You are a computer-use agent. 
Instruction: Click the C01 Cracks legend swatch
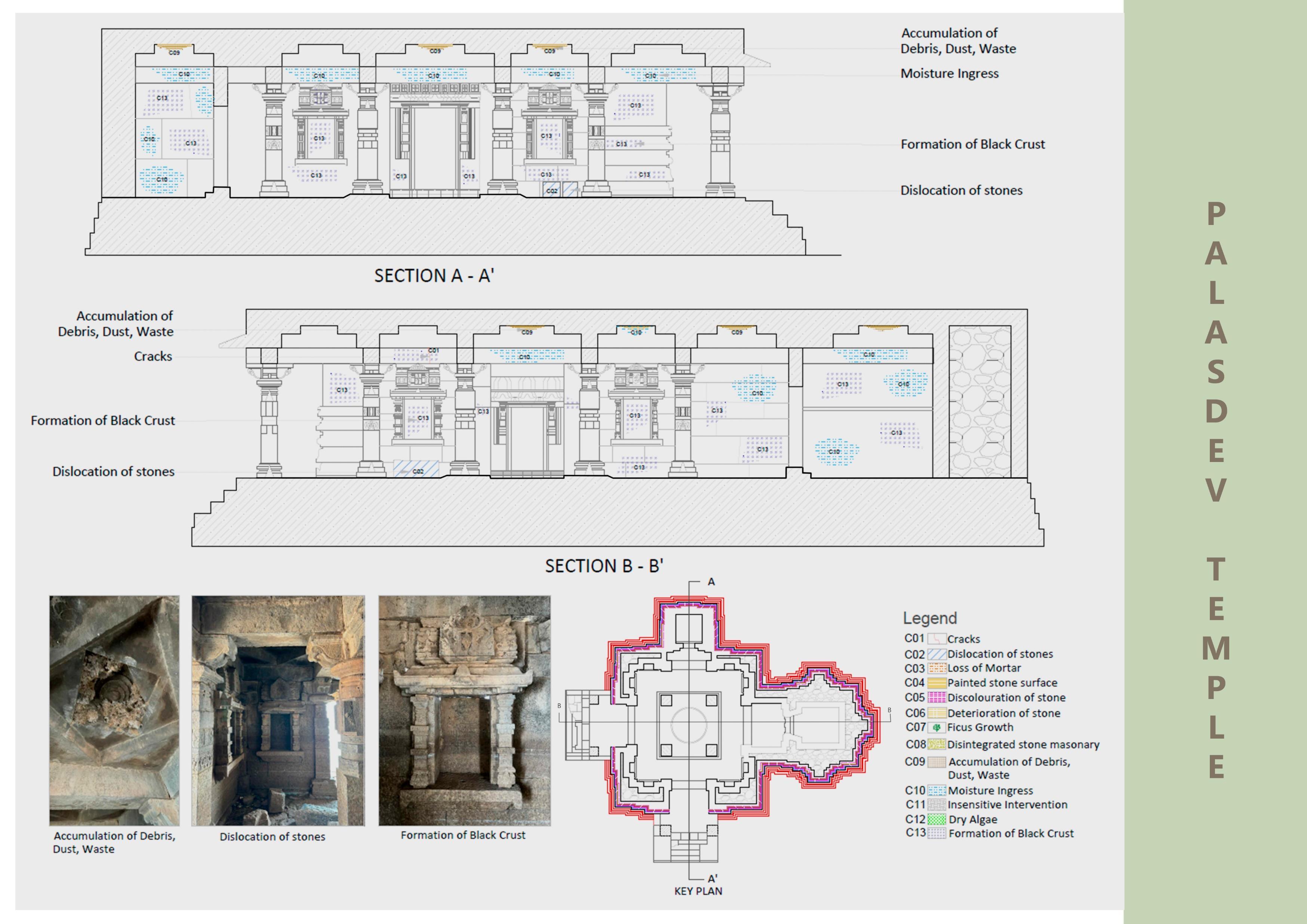coord(937,639)
